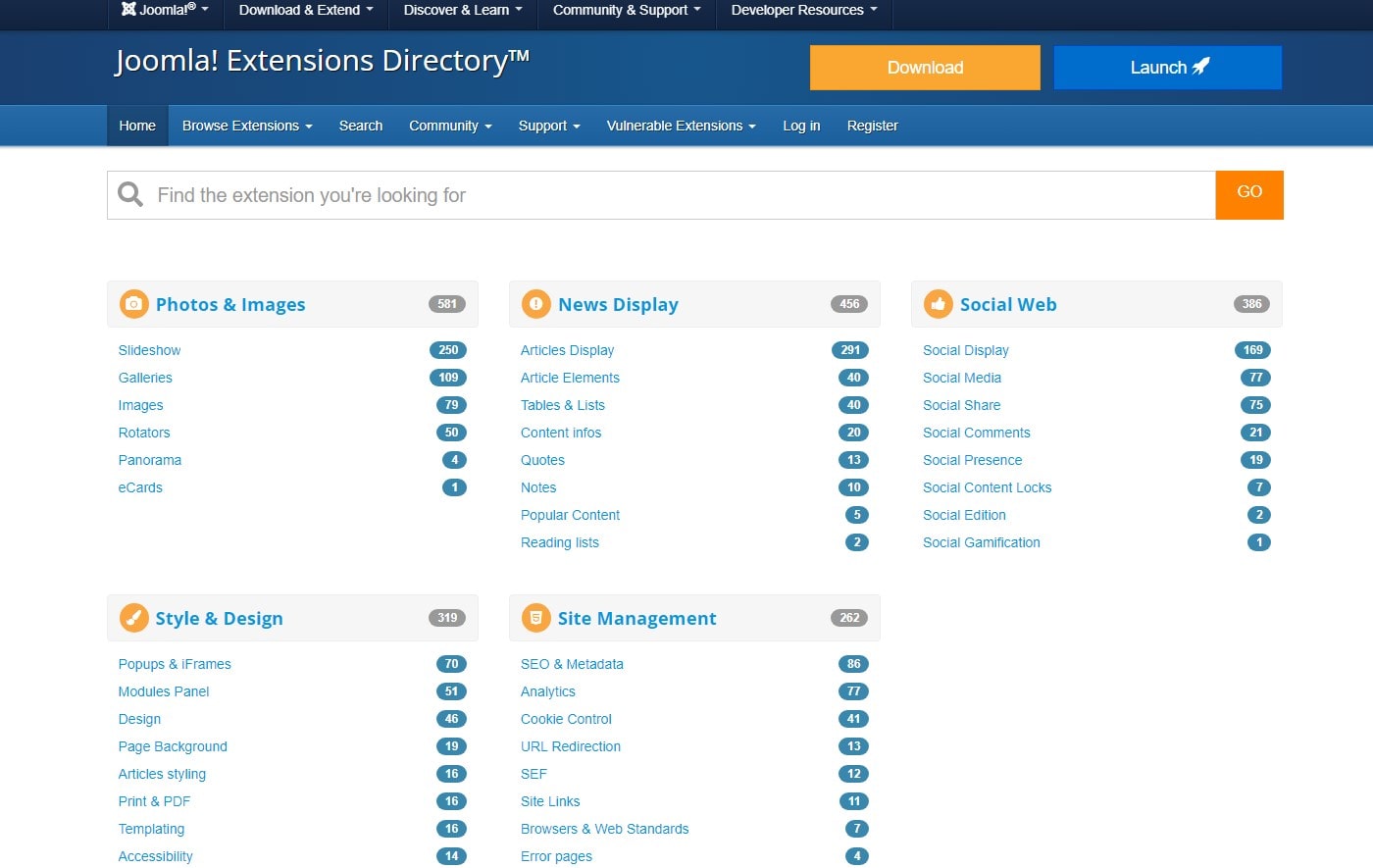Open the Social Web category heading
The width and height of the screenshot is (1373, 868).
click(1008, 304)
